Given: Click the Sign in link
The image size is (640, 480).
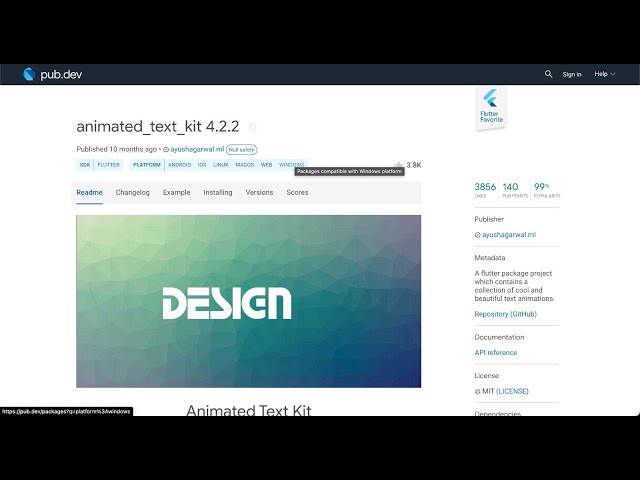Looking at the screenshot, I should (571, 74).
